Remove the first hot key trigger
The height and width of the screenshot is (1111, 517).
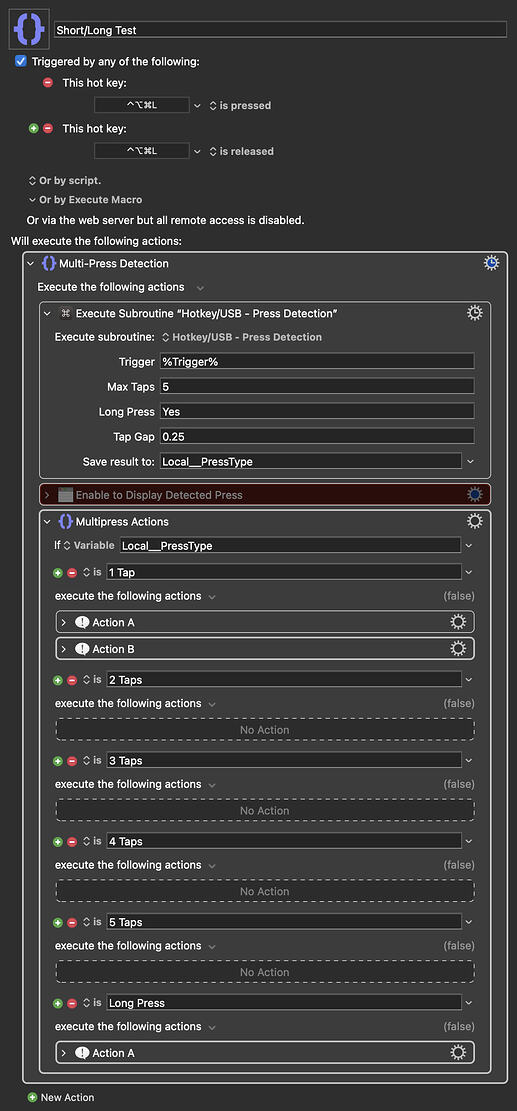pos(48,83)
